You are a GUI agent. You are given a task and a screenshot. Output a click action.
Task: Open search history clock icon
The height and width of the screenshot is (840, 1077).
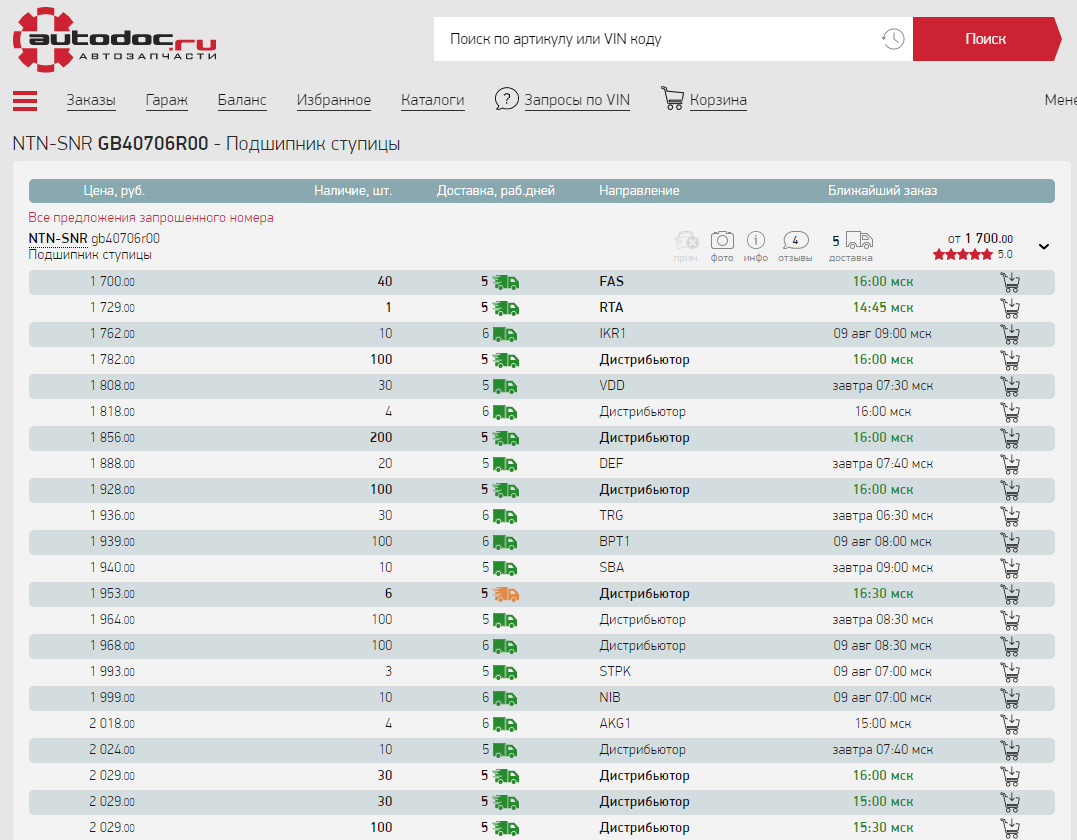point(892,39)
